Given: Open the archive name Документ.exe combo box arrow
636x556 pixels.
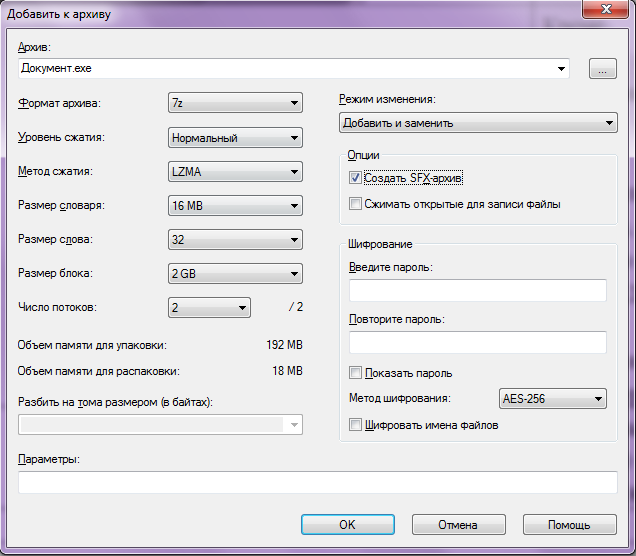Looking at the screenshot, I should click(561, 69).
